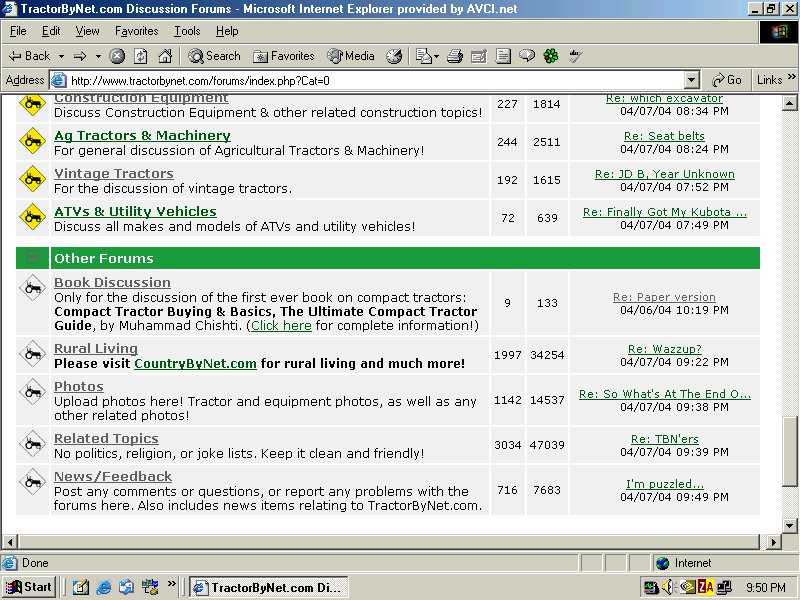Open the Back button history dropdown arrow

pyautogui.click(x=61, y=56)
